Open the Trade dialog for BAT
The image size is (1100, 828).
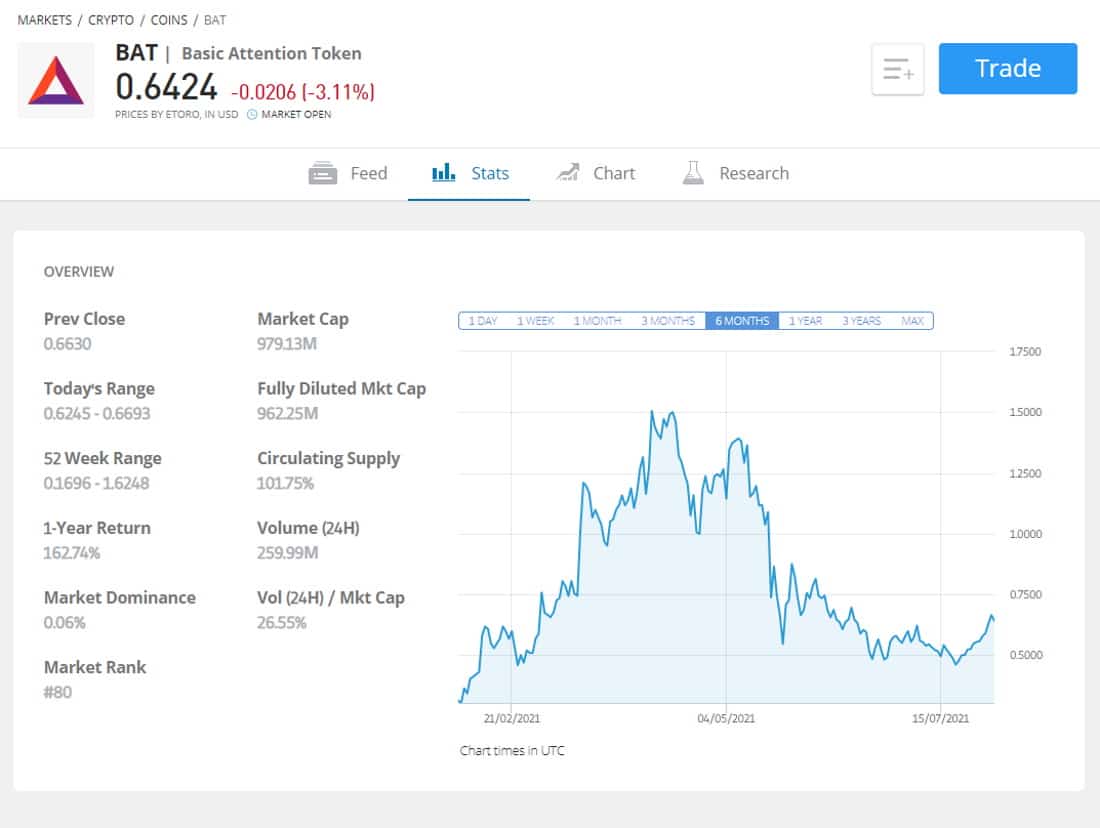[1007, 68]
